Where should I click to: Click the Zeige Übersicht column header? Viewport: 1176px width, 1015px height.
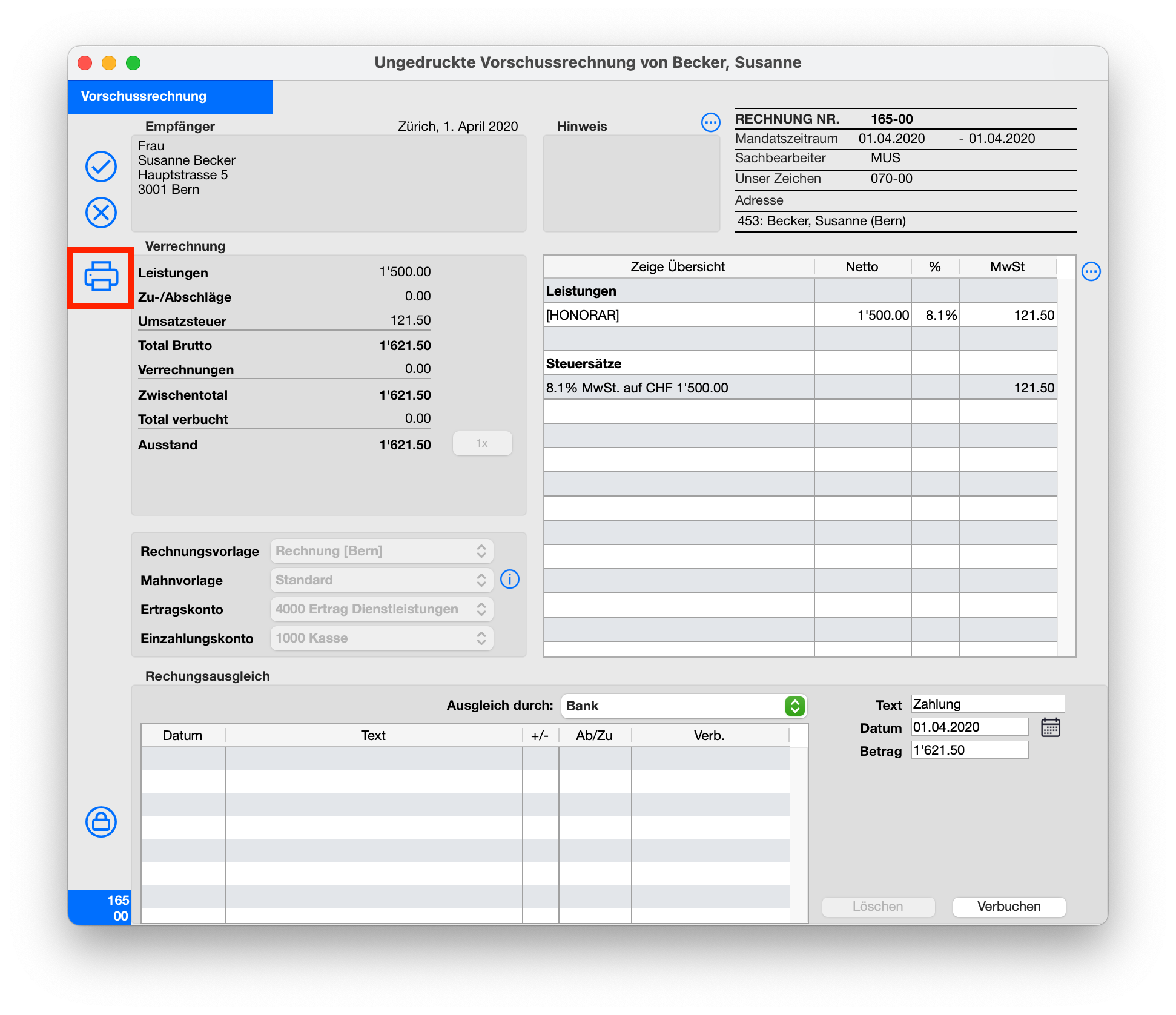pyautogui.click(x=678, y=266)
